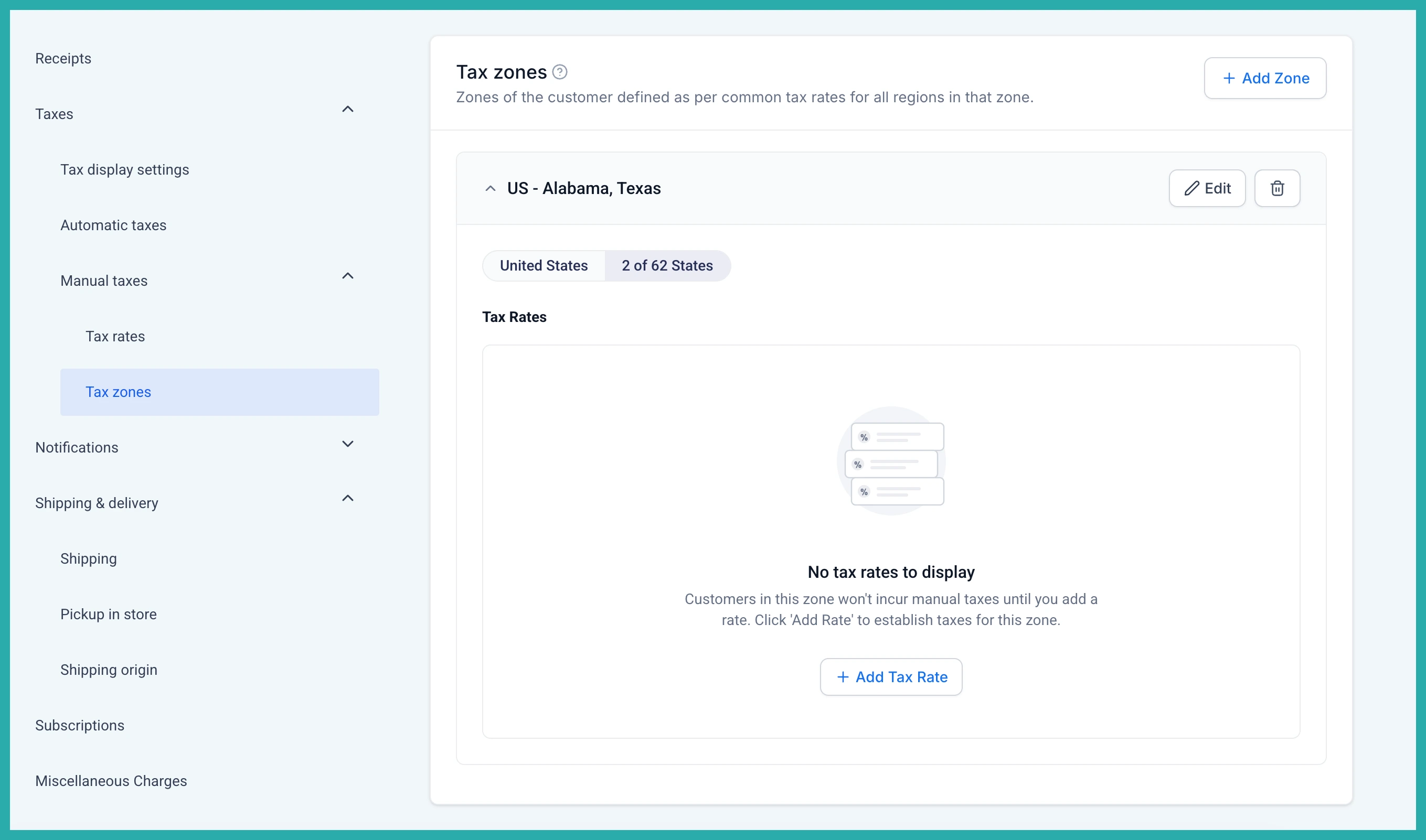Open Pickup in store settings
1426x840 pixels.
click(x=108, y=614)
